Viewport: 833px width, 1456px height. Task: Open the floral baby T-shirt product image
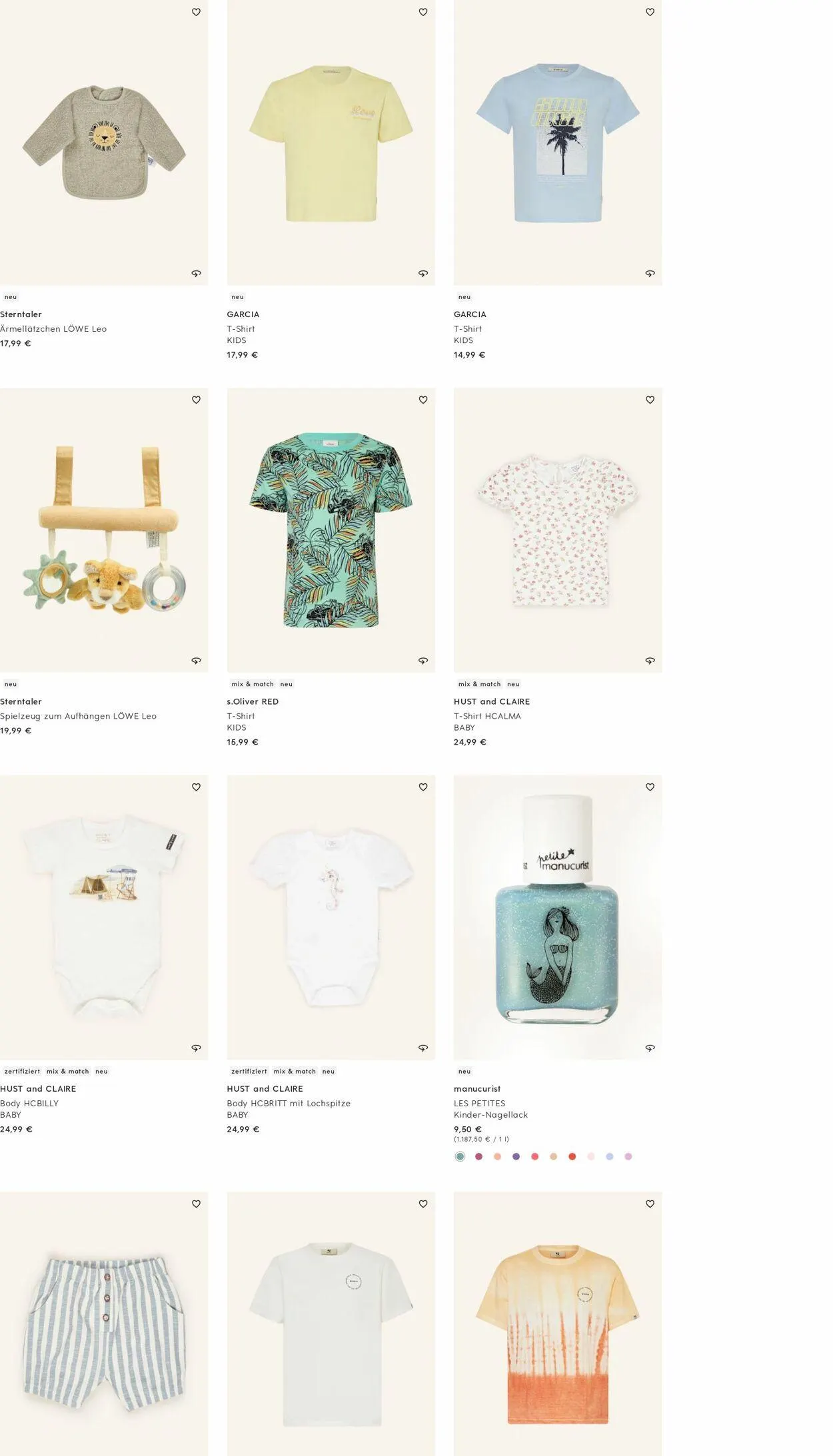[558, 530]
